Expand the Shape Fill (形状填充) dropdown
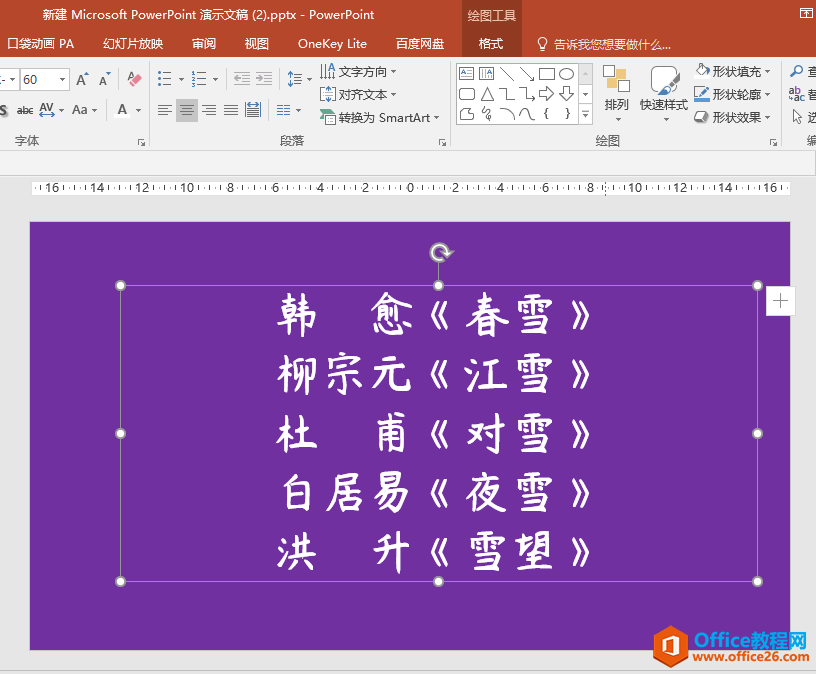Viewport: 816px width, 674px height. click(768, 72)
